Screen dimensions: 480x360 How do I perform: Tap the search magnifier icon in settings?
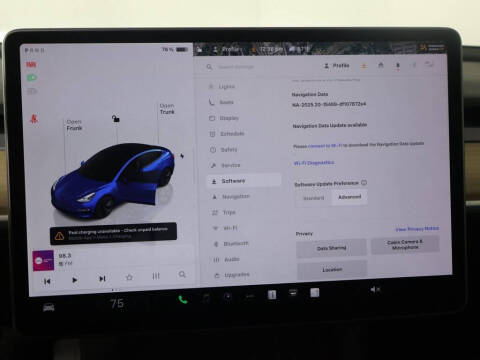pos(209,67)
